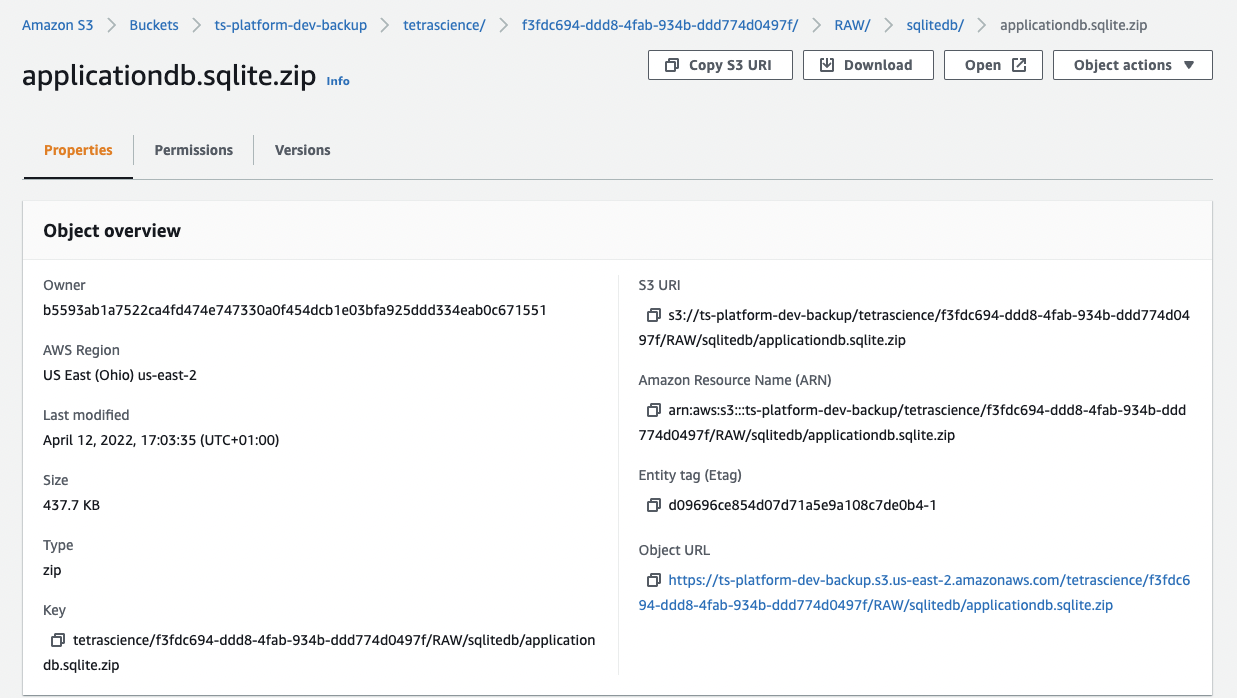This screenshot has width=1237, height=698.
Task: Click the S3 URI text value
Action: click(x=914, y=327)
